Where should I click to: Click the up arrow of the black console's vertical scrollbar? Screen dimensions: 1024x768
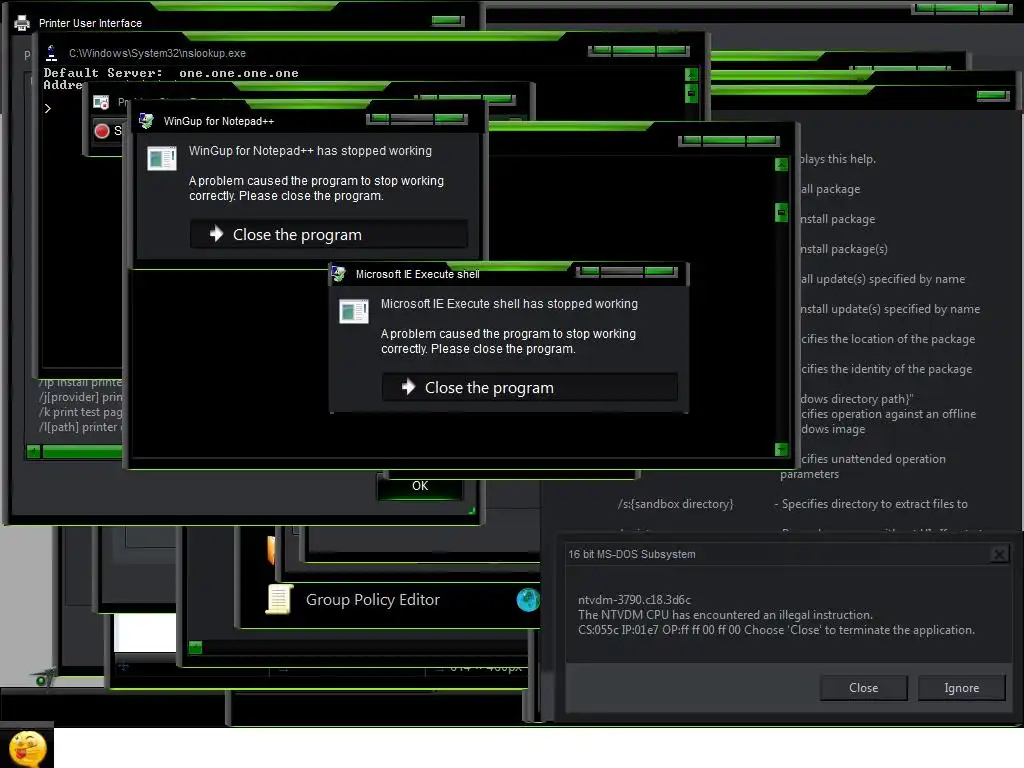[781, 165]
